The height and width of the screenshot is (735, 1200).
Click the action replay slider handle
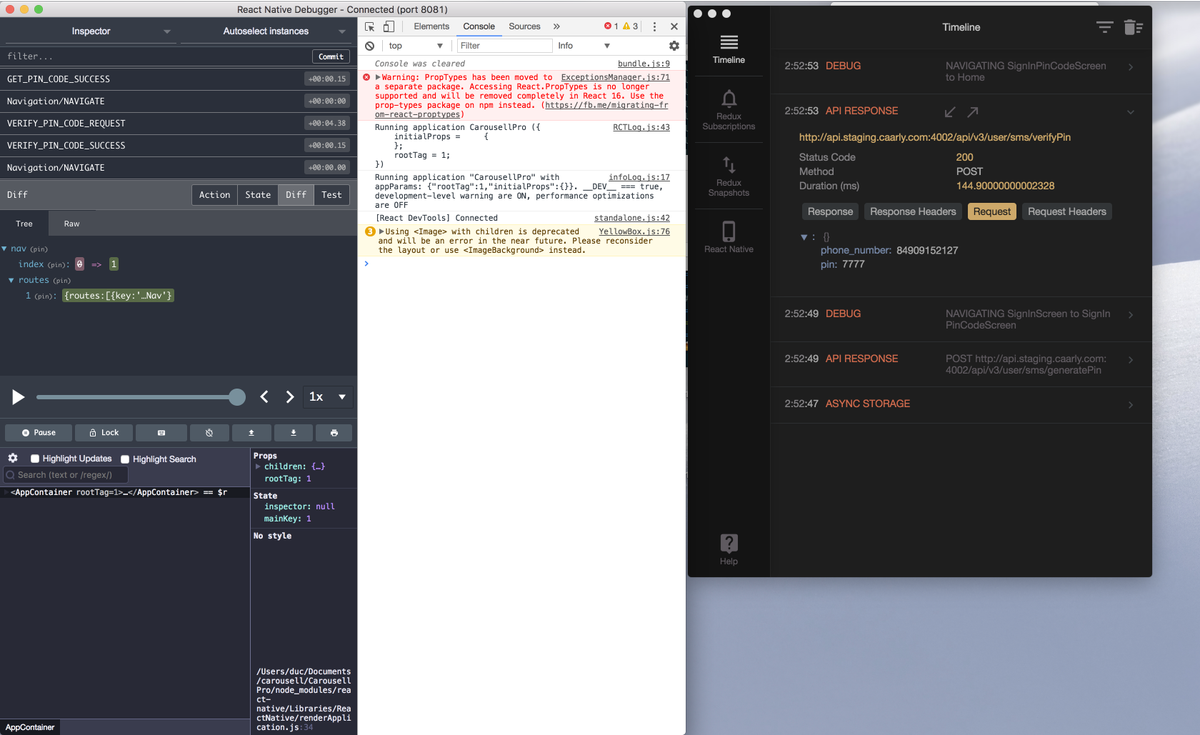pos(237,397)
